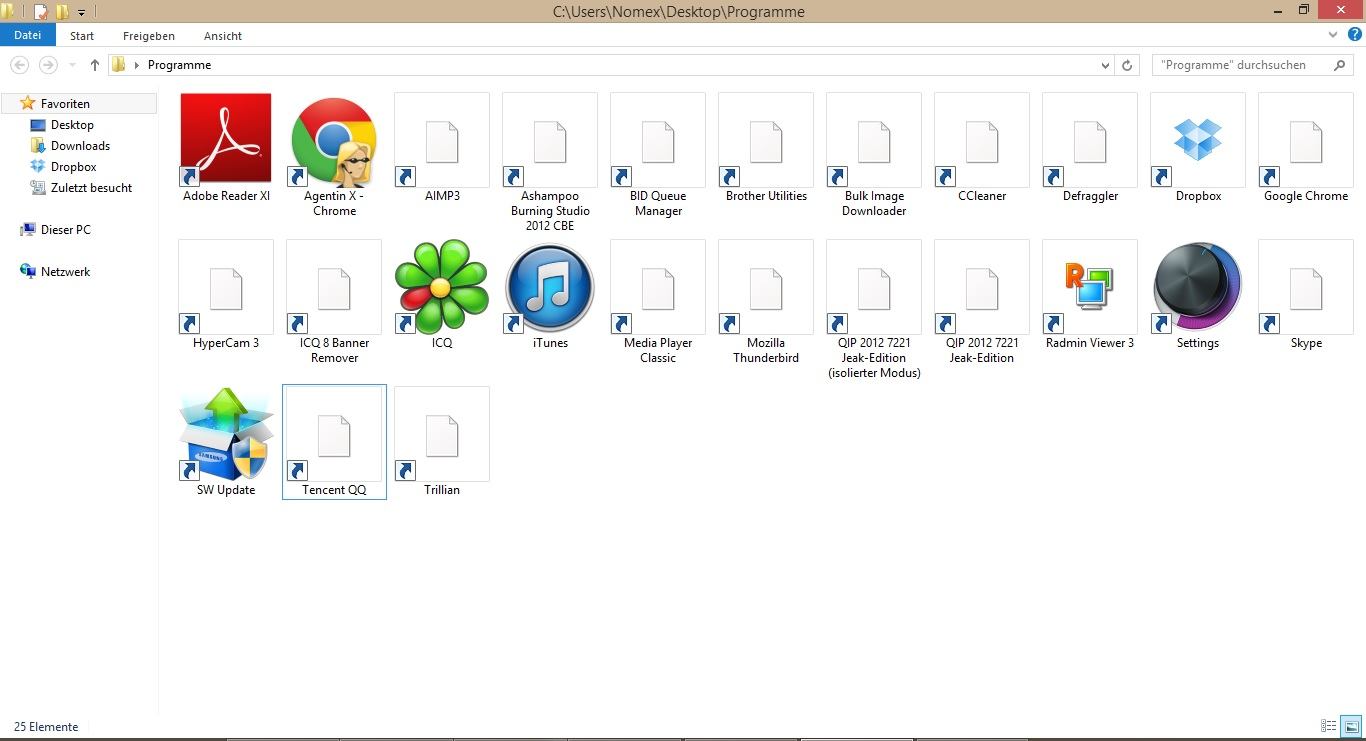This screenshot has width=1366, height=741.
Task: Select the Dropbox shortcut in the file list
Action: click(x=1198, y=148)
